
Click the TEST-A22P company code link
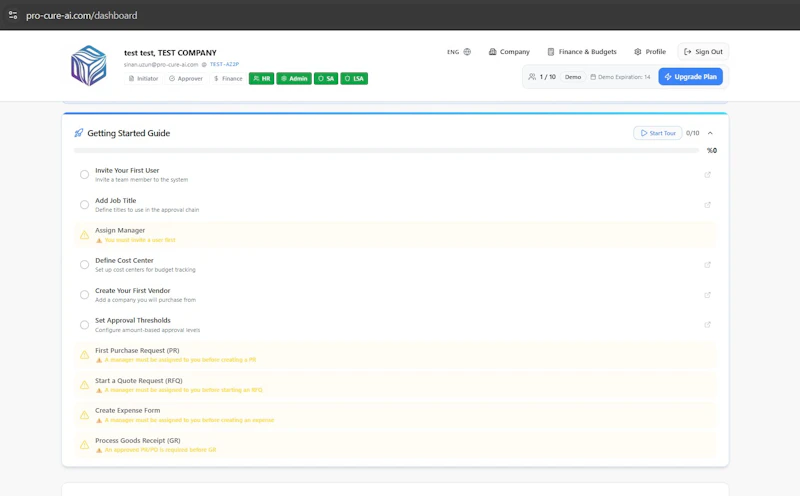click(224, 64)
